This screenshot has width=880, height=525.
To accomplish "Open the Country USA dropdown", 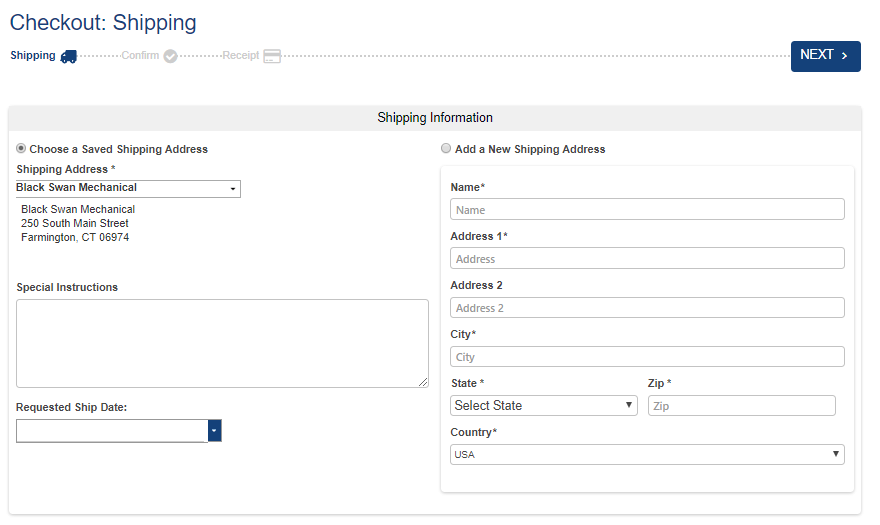I will (x=647, y=455).
